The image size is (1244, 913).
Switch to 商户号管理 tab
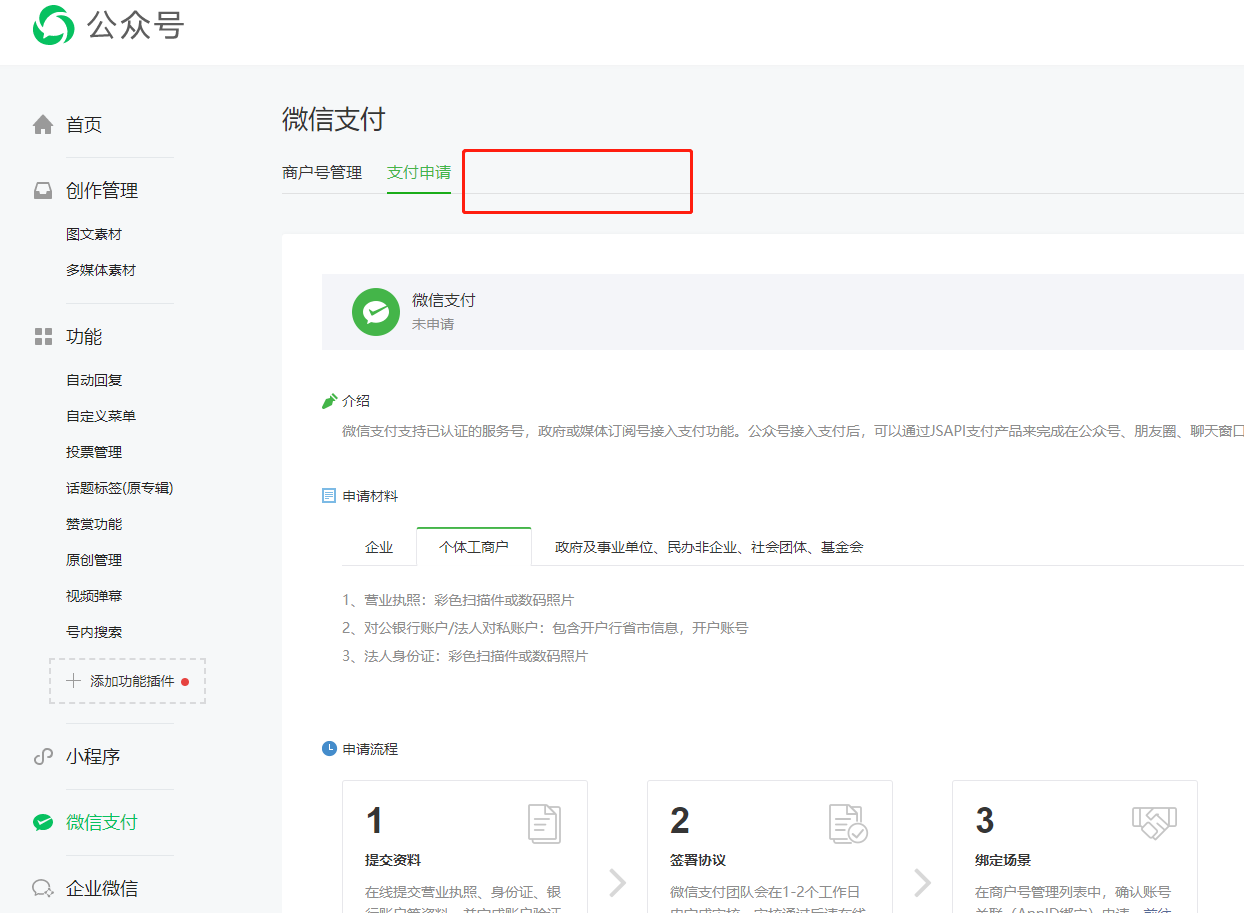322,173
